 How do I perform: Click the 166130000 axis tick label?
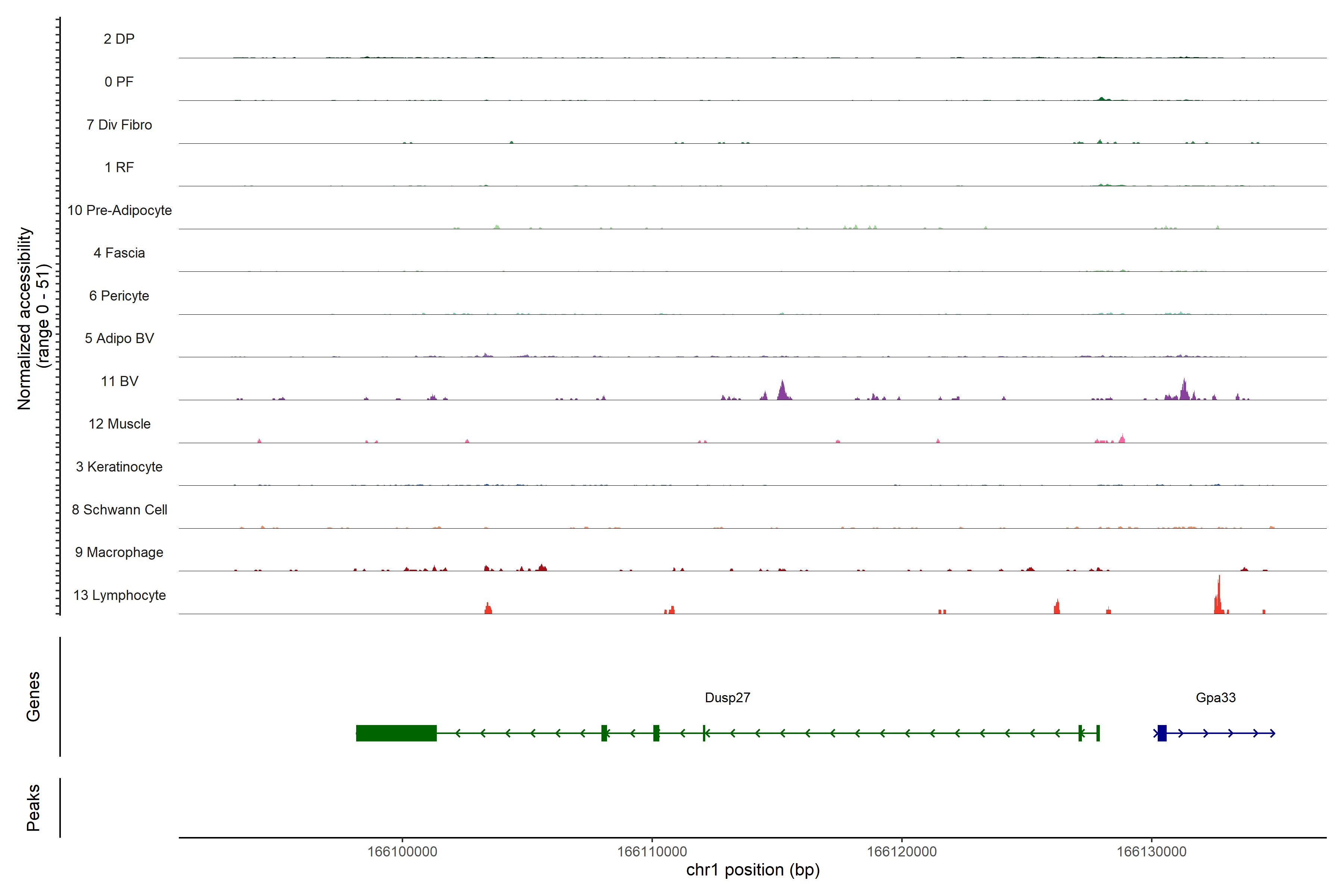[1151, 852]
